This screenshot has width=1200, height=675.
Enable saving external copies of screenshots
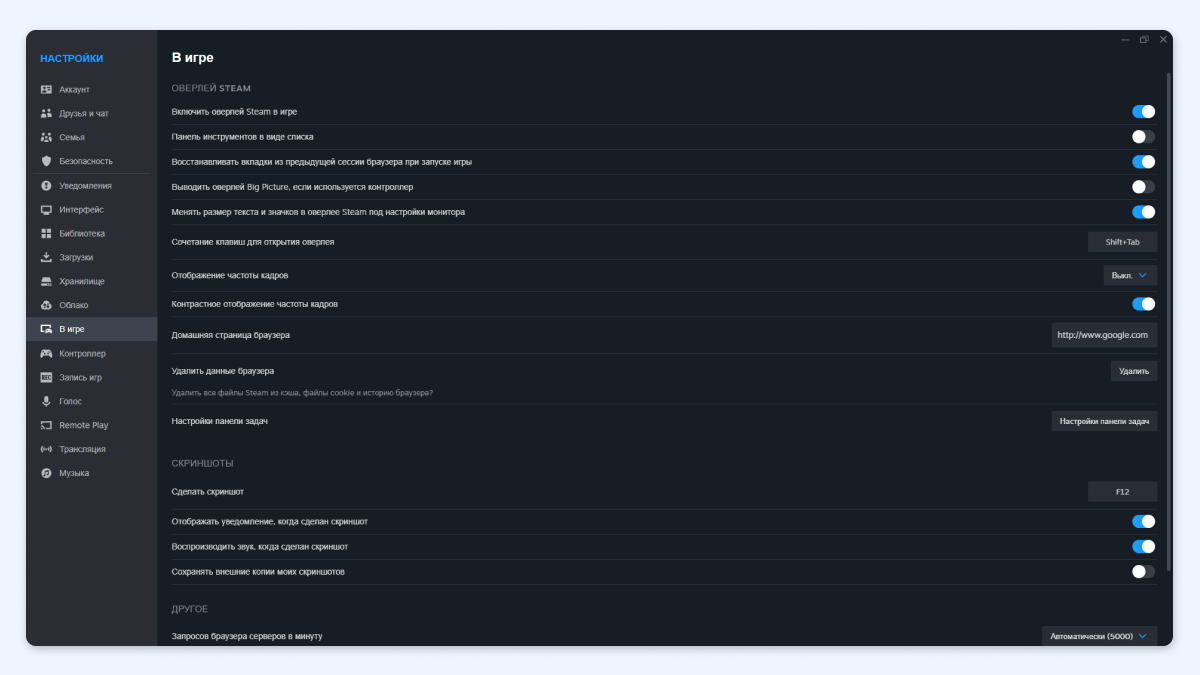coord(1143,572)
